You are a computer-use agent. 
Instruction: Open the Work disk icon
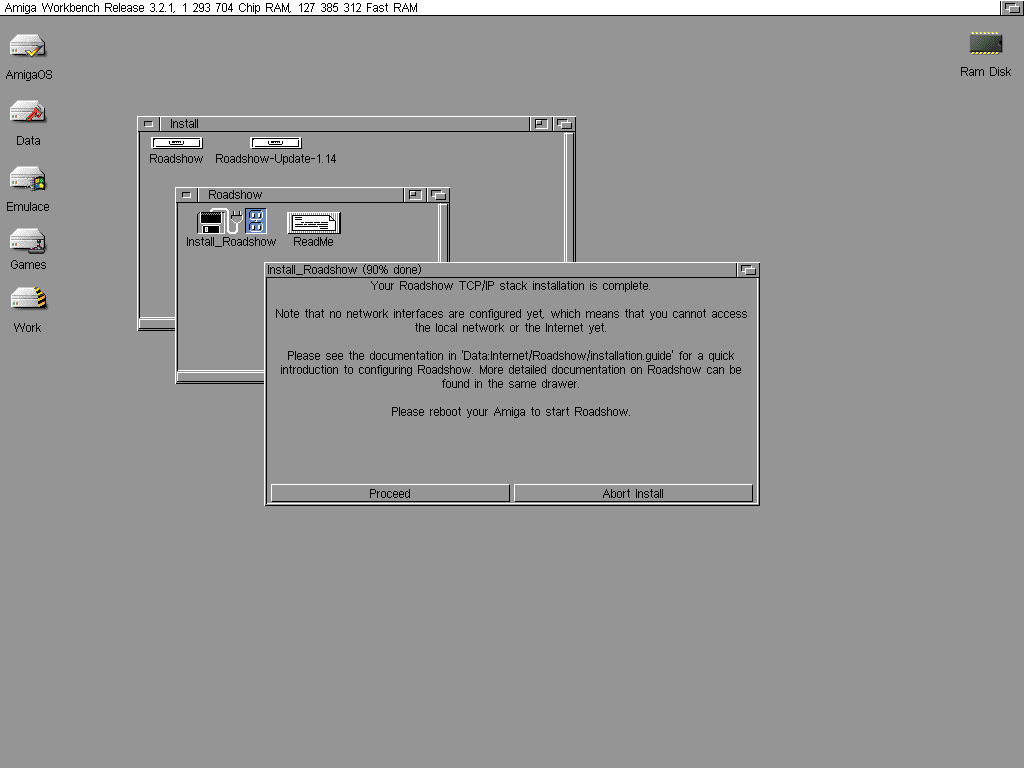pos(28,299)
